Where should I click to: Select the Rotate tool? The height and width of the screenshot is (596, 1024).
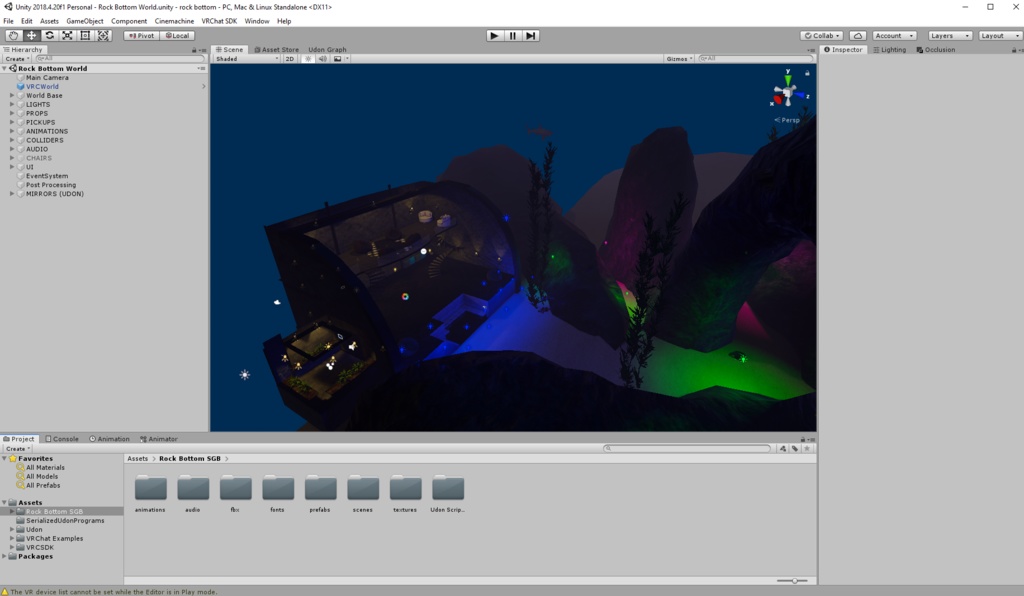49,35
